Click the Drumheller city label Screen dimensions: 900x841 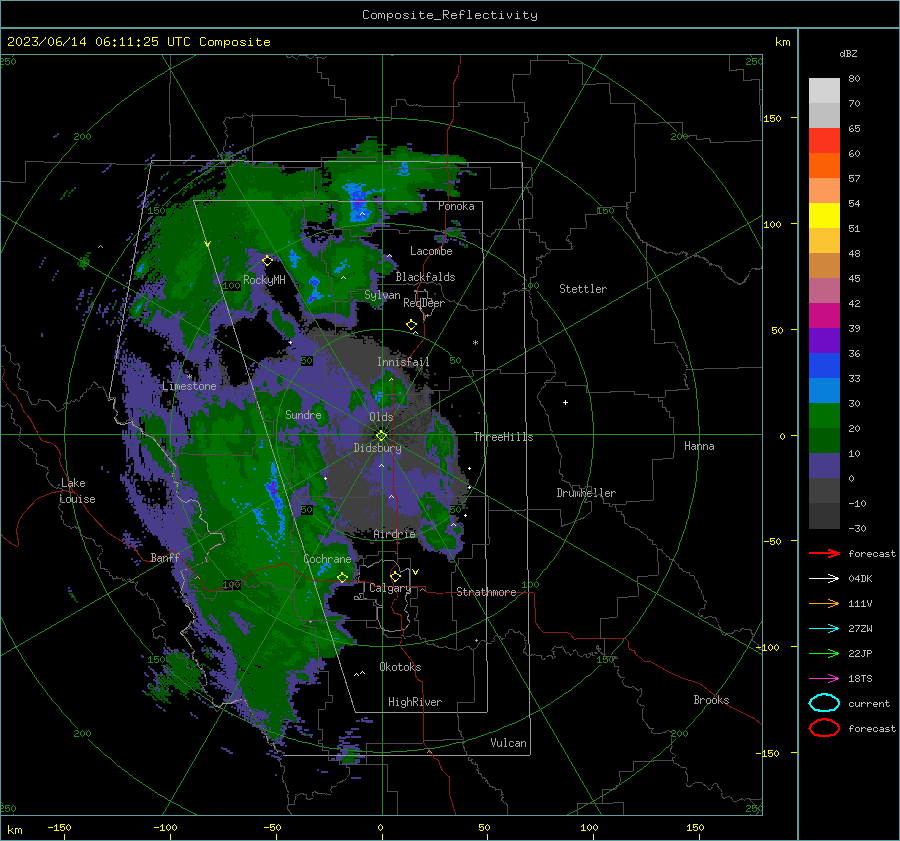point(586,493)
